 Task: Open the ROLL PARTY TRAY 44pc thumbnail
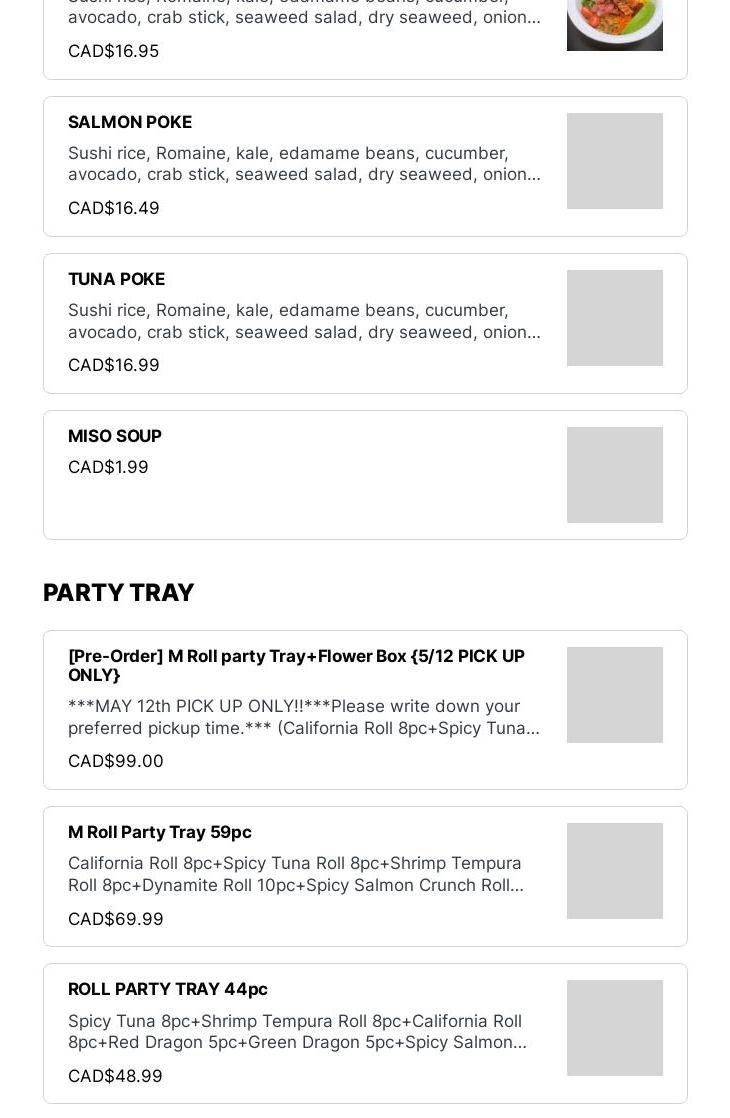click(614, 1028)
